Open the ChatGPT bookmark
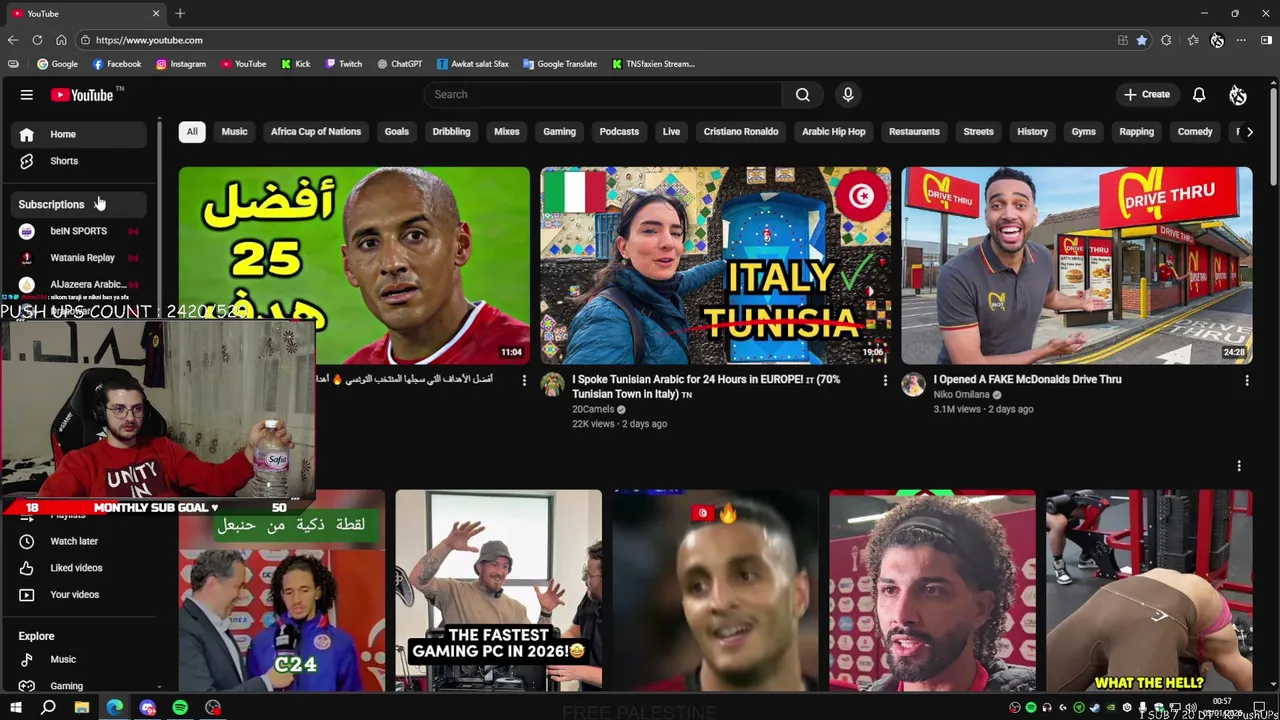 point(400,64)
